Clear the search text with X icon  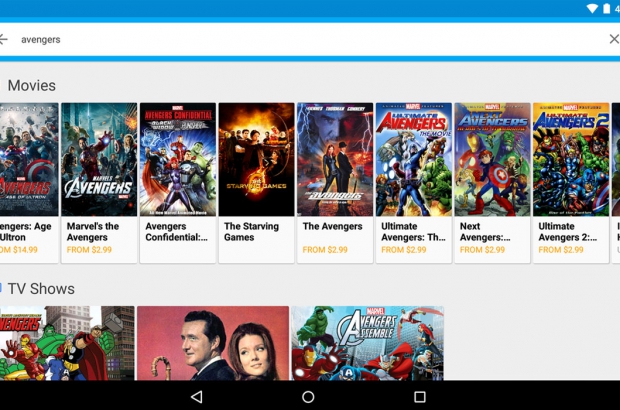613,39
